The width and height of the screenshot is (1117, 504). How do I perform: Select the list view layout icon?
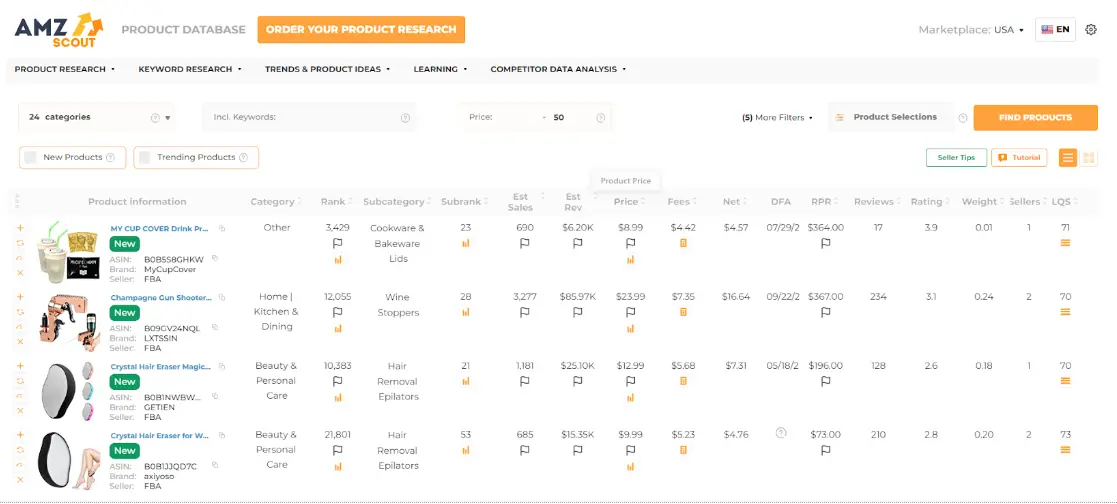coord(1068,158)
